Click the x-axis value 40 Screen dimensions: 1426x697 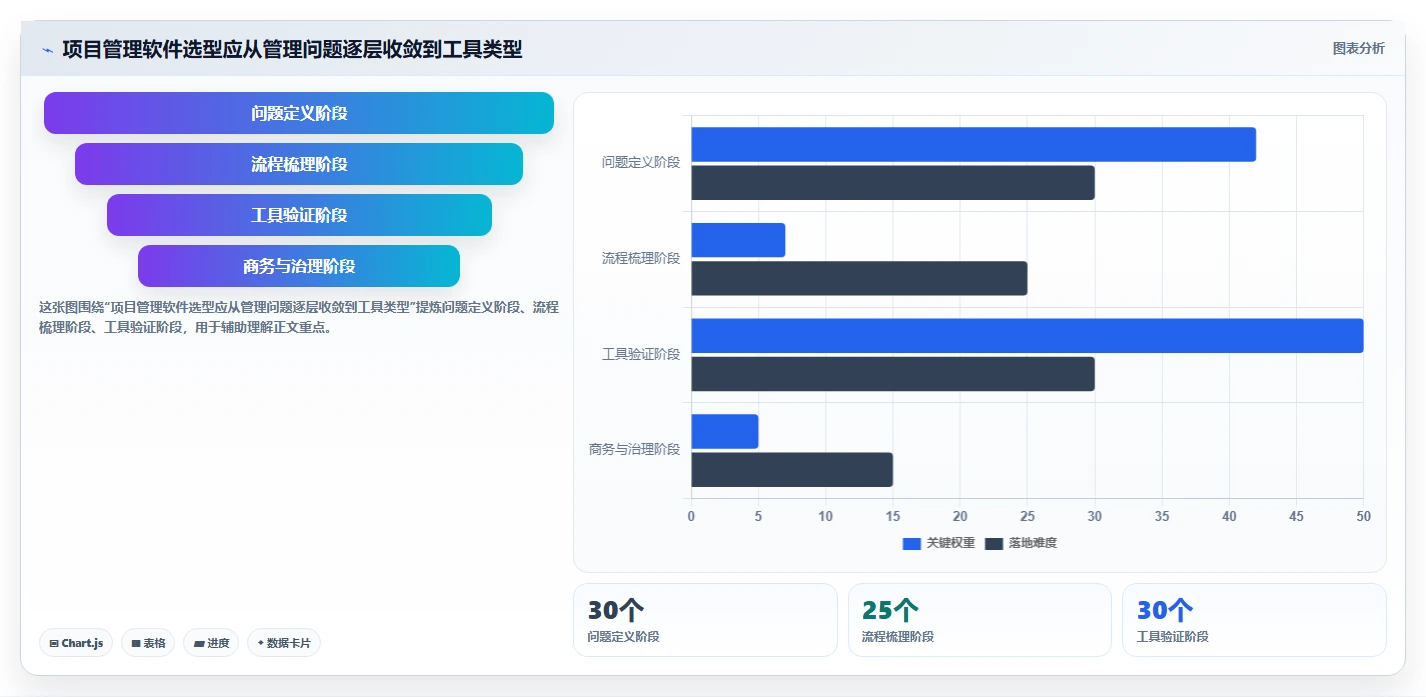(x=1229, y=516)
